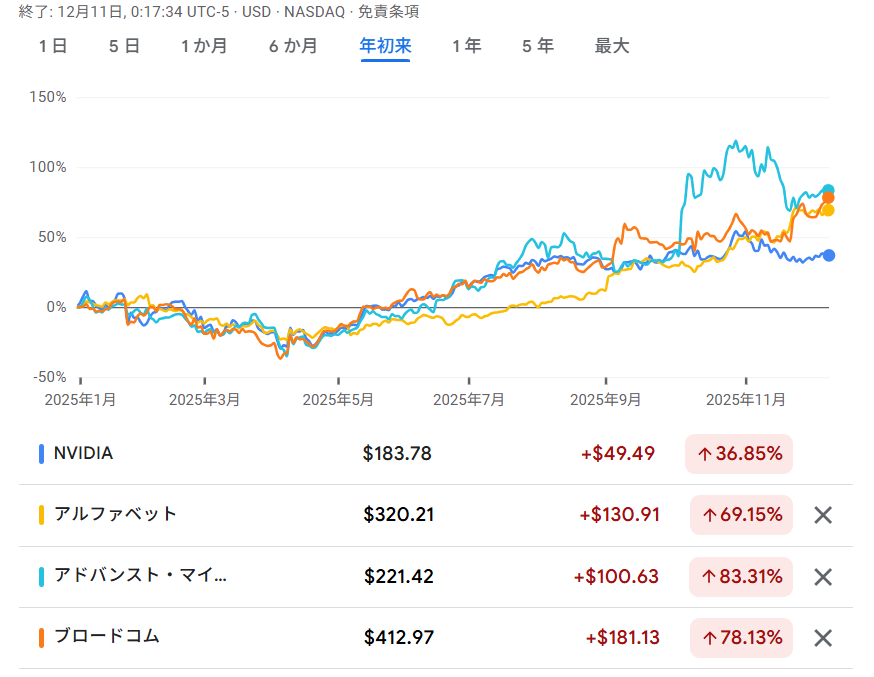The width and height of the screenshot is (874, 677).
Task: Click the 78.13% change badge
Action: click(741, 638)
